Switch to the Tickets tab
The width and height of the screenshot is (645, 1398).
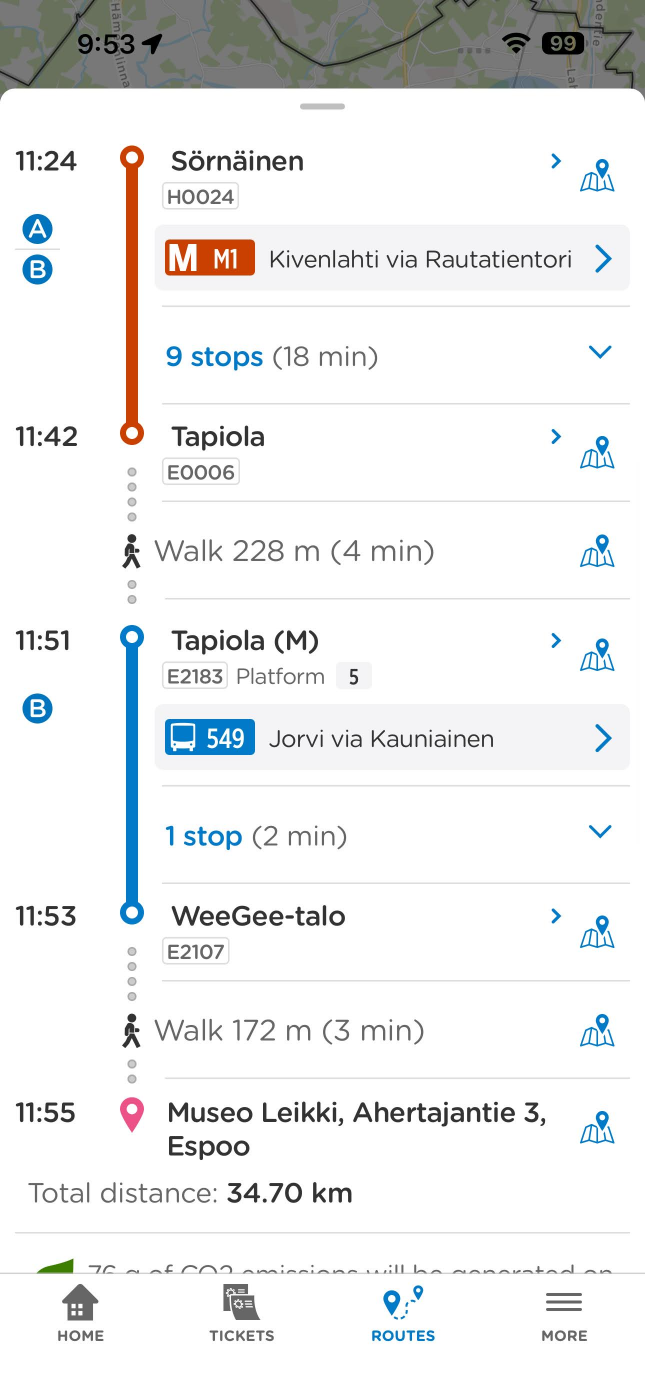(241, 1314)
